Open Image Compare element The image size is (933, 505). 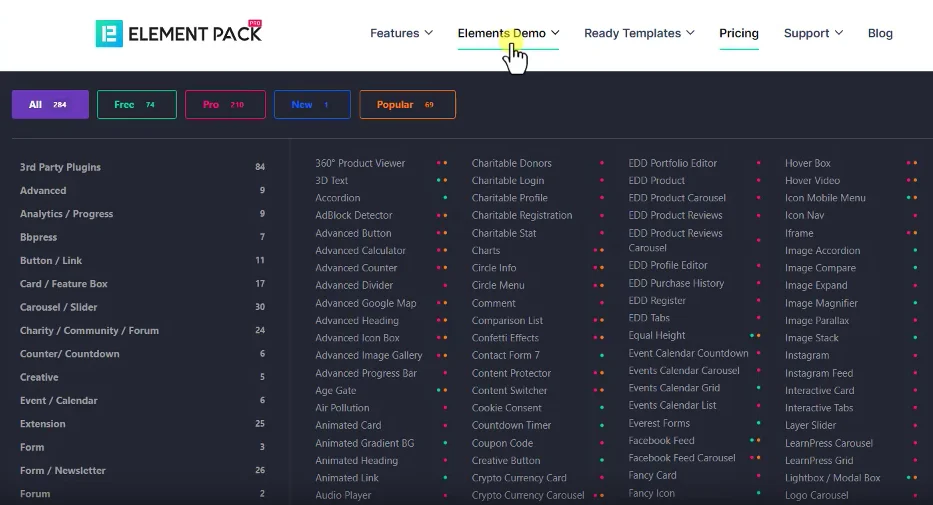pos(820,268)
